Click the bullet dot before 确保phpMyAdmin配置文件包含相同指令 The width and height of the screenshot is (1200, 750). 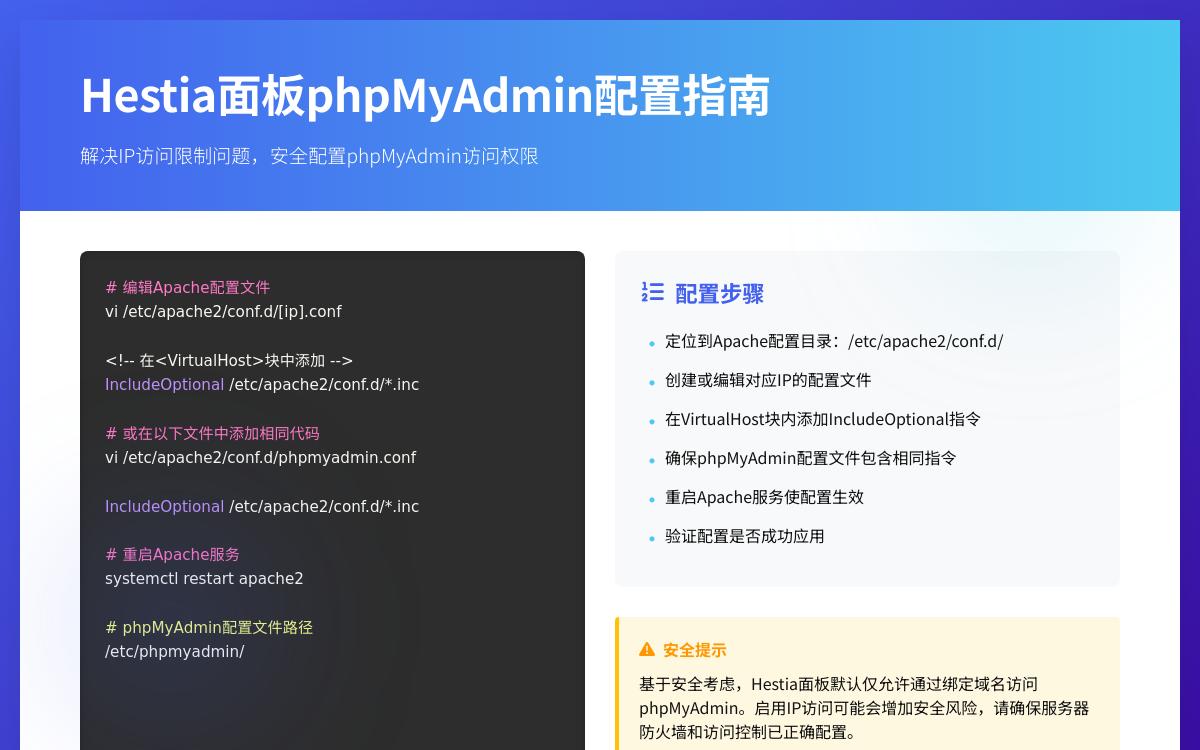[652, 461]
